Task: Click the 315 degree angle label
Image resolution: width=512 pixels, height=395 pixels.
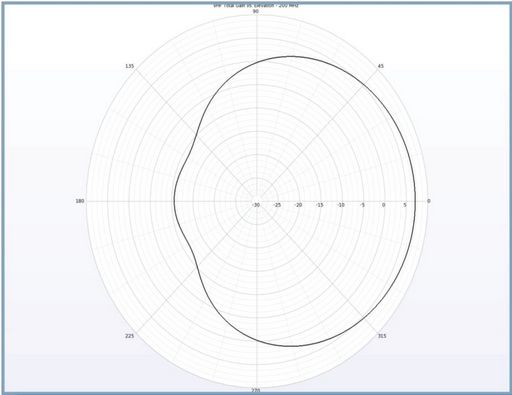Action: coord(382,336)
